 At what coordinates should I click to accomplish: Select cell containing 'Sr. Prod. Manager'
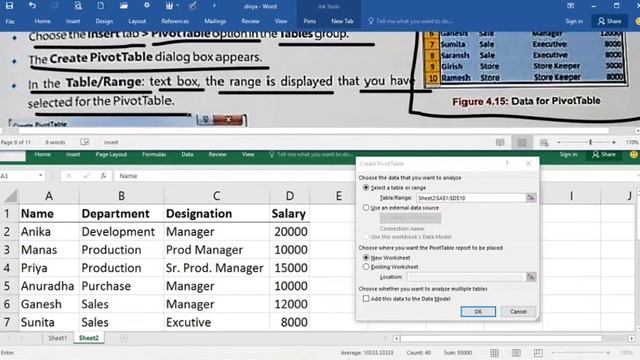coord(216,268)
